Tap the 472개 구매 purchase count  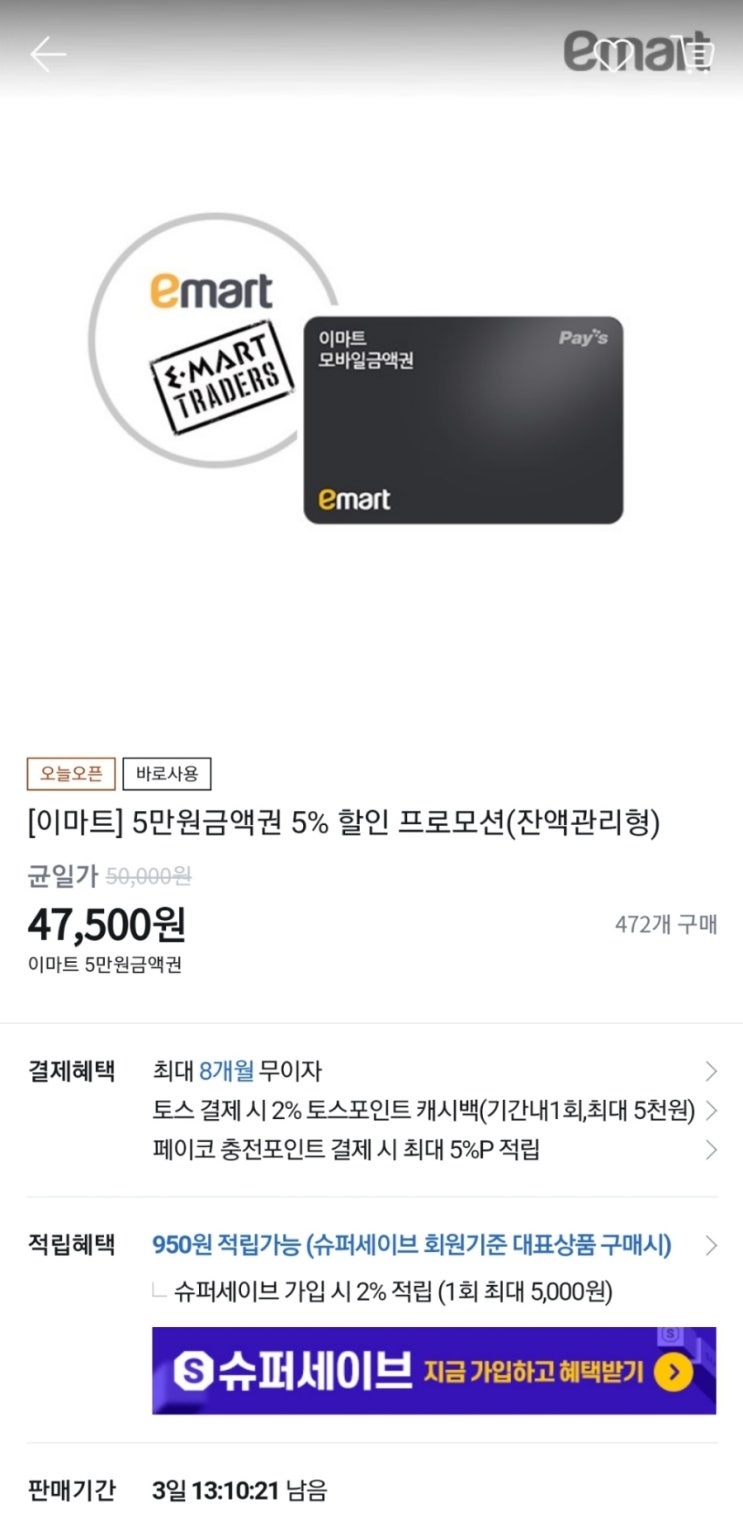[x=666, y=924]
